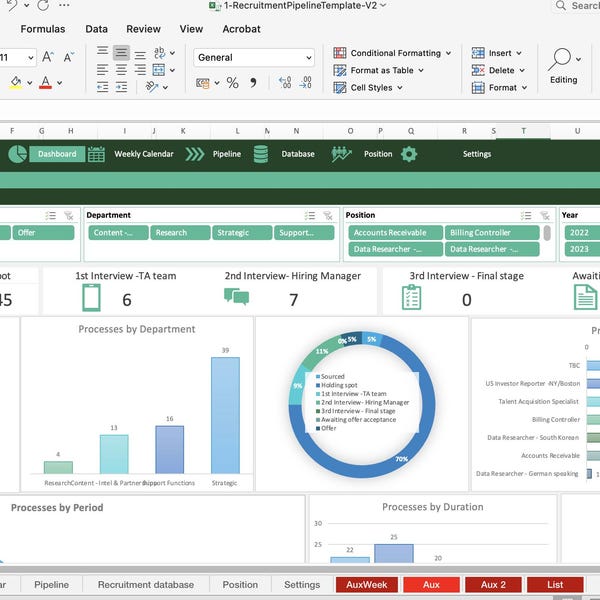Go to Pipeline via navigation bar
The width and height of the screenshot is (600, 600).
click(227, 154)
